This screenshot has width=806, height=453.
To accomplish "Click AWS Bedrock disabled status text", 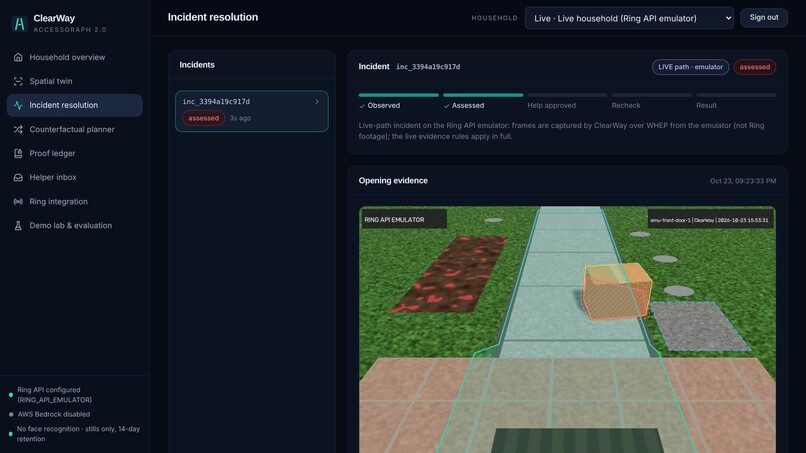I will click(53, 414).
